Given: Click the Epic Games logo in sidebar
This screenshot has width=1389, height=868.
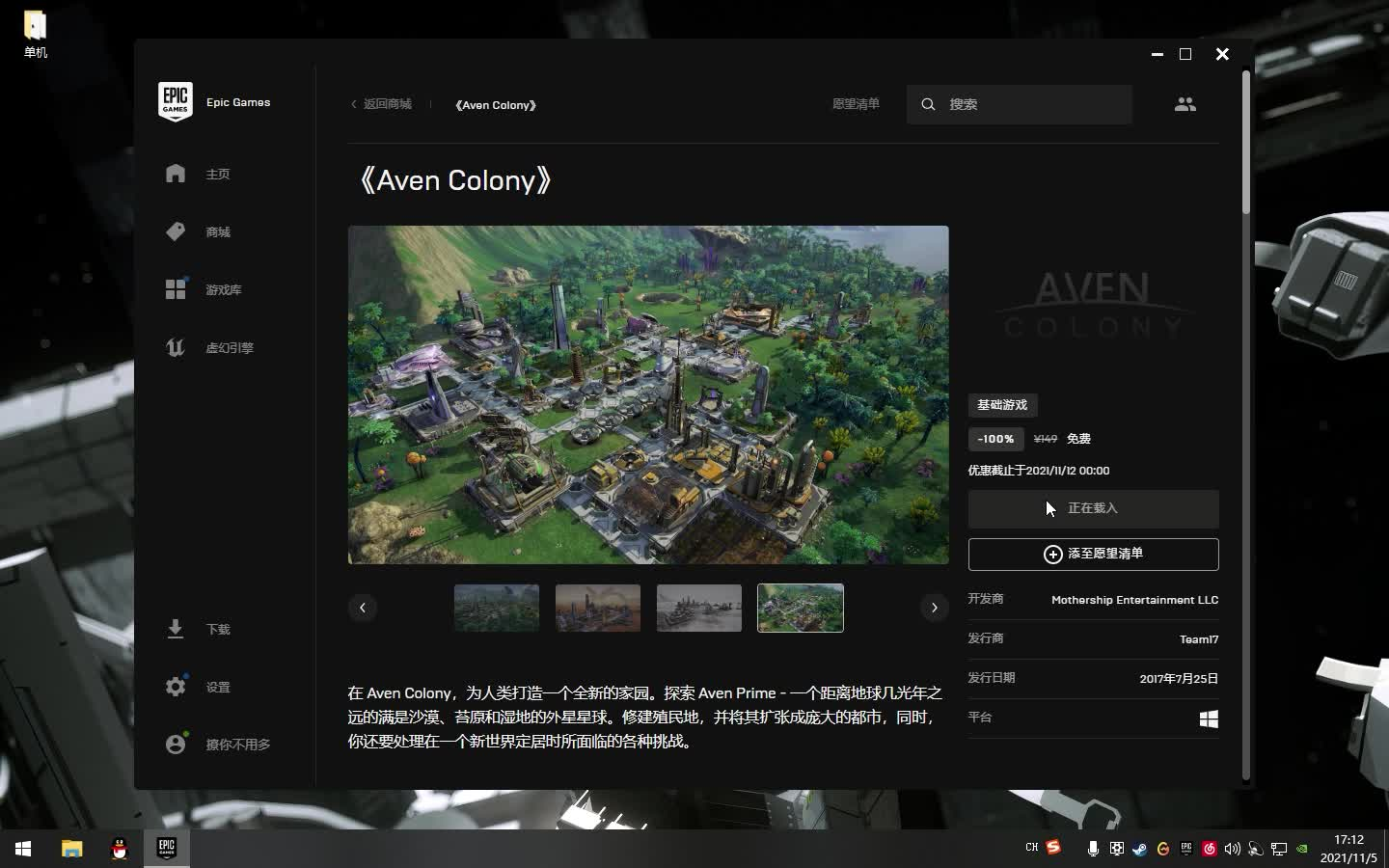Looking at the screenshot, I should 175,101.
